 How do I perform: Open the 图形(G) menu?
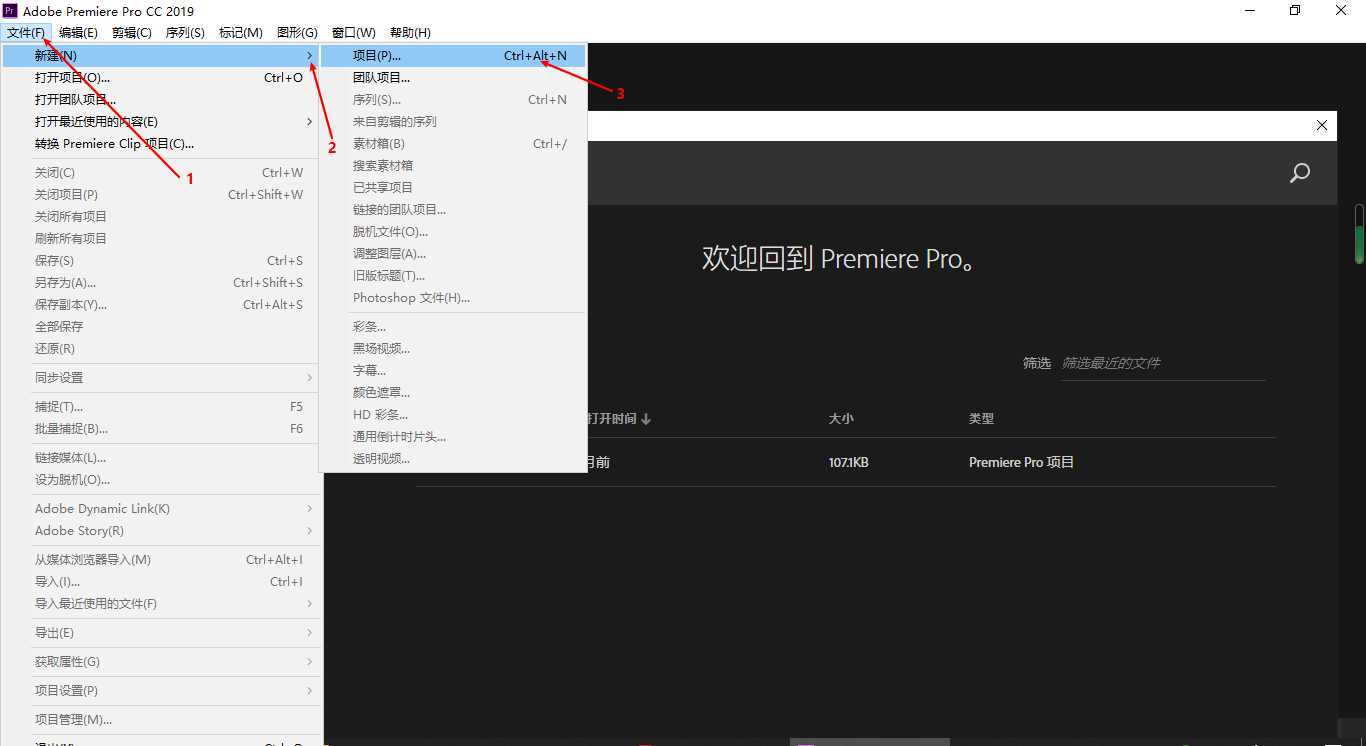297,32
